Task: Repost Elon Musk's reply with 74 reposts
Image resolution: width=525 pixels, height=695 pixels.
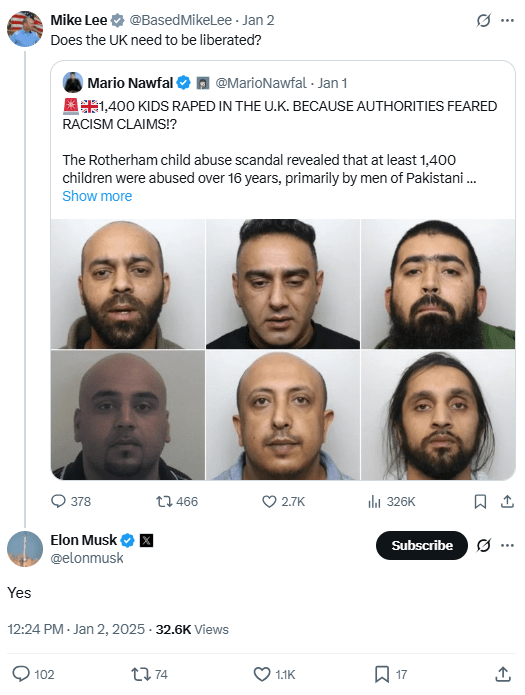Action: click(139, 674)
